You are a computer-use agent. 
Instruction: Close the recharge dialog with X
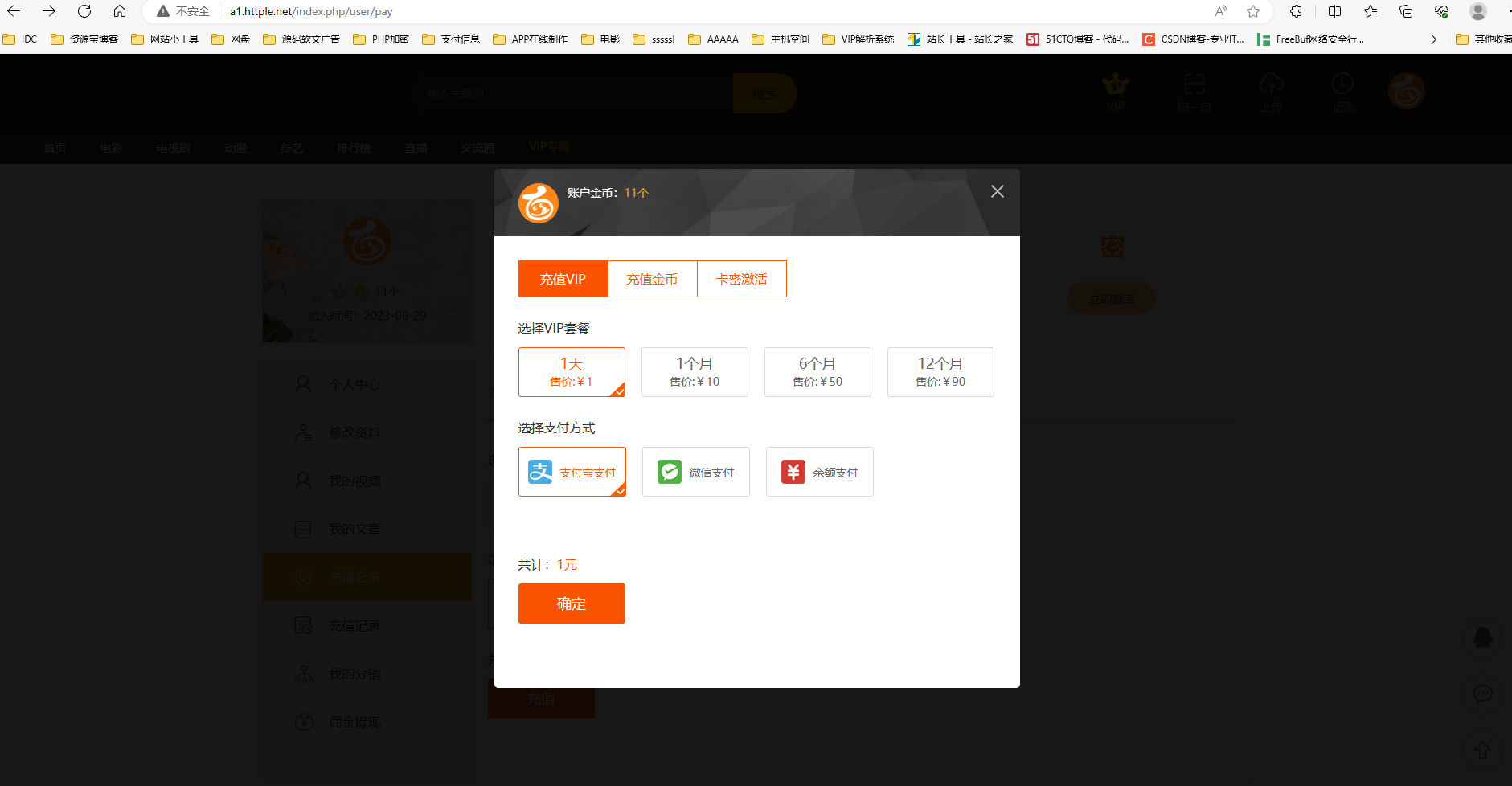click(997, 191)
